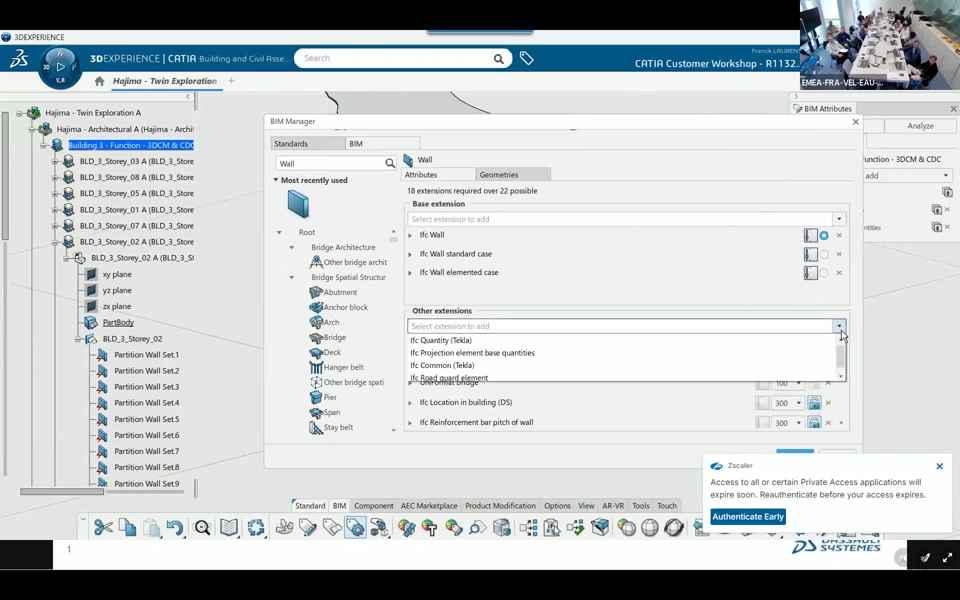Click the Cut scissors icon in toolbar
This screenshot has width=960, height=600.
[103, 527]
